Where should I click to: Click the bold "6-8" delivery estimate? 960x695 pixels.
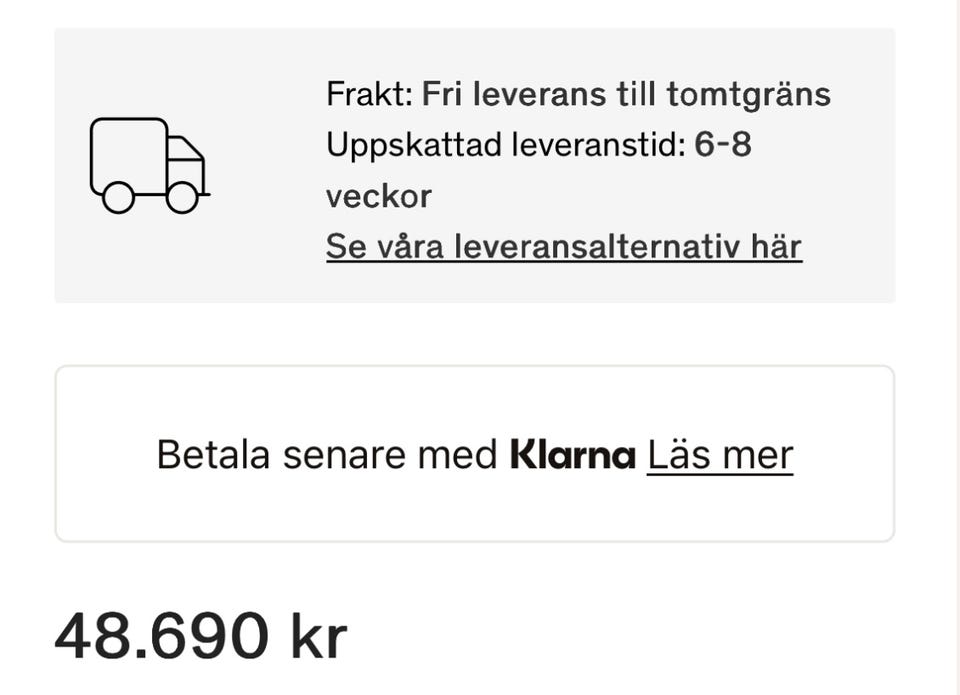coord(722,146)
